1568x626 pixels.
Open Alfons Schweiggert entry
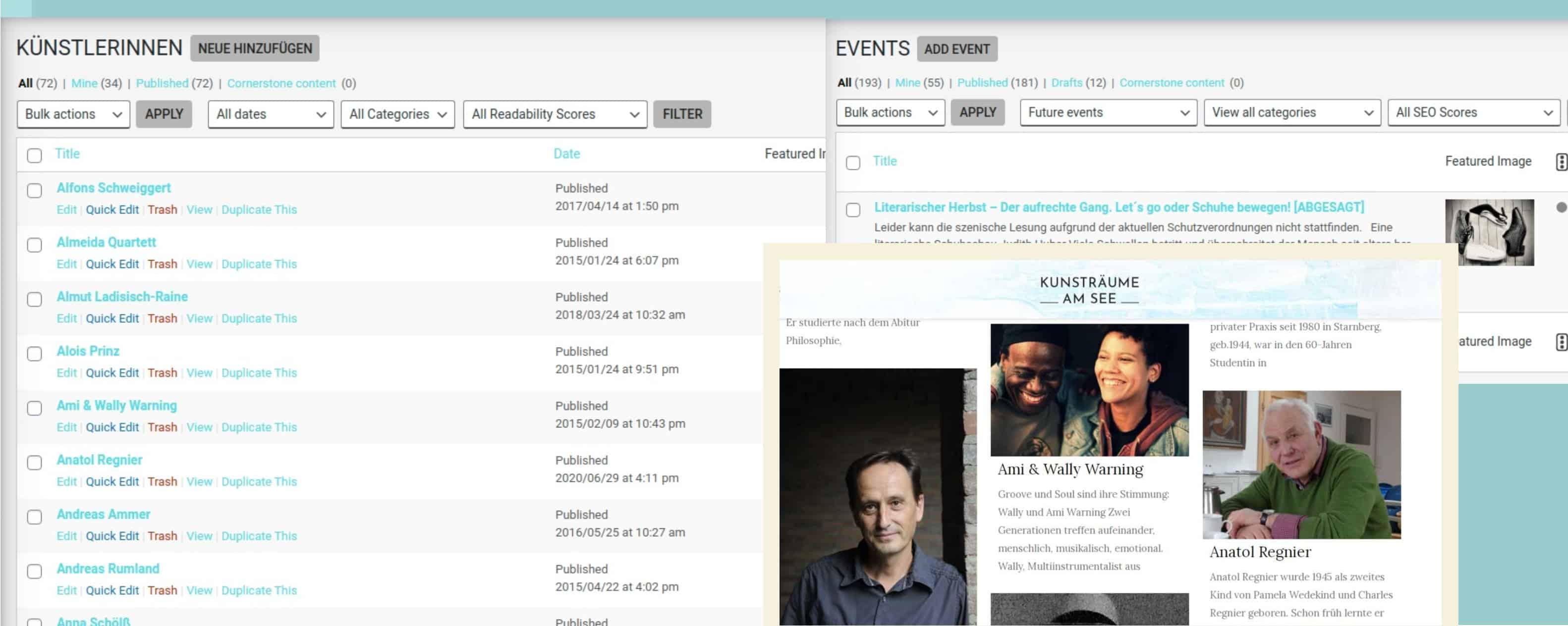(113, 188)
